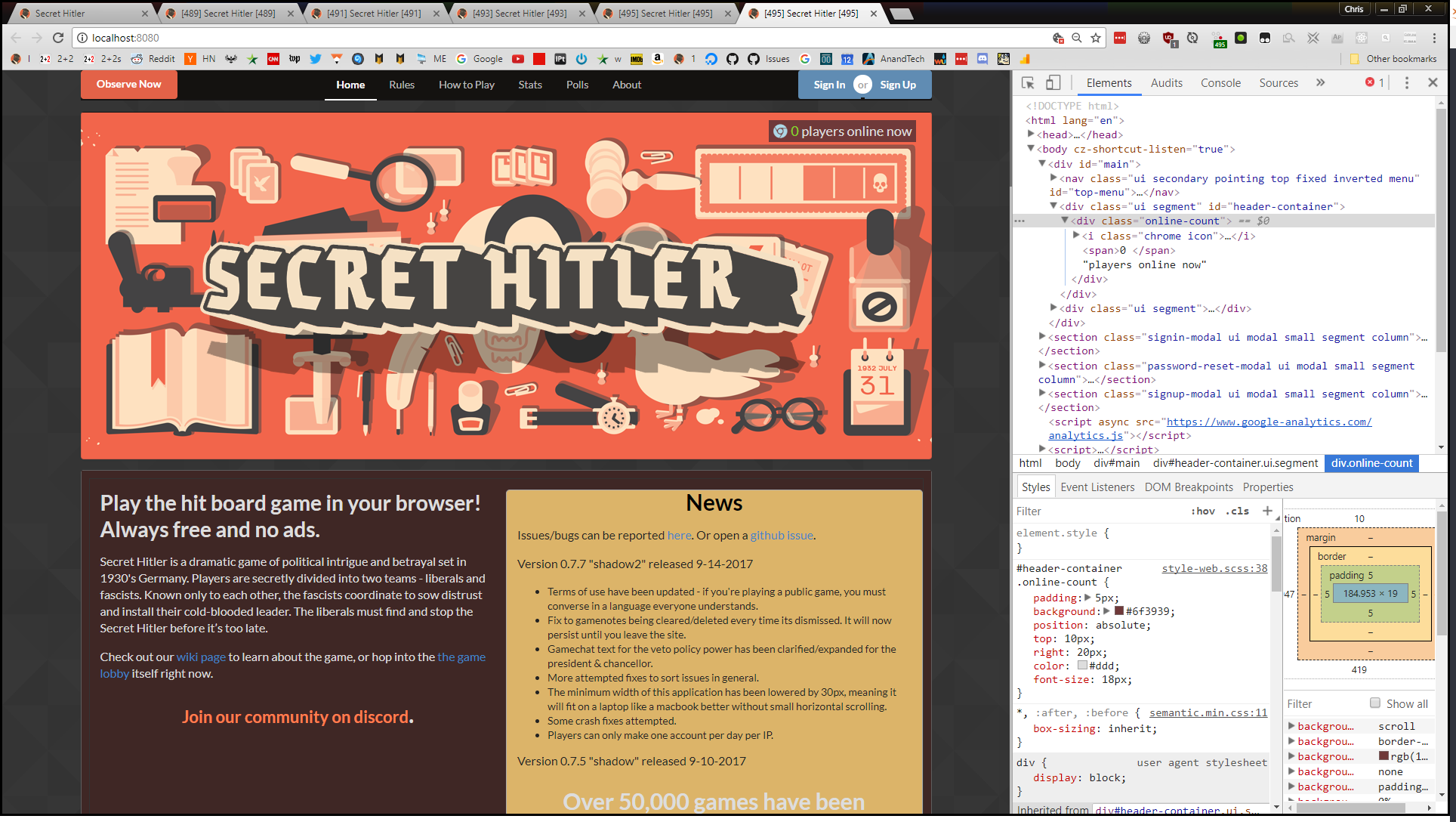The height and width of the screenshot is (822, 1456).
Task: Click the red error count indicator
Action: (x=1374, y=82)
